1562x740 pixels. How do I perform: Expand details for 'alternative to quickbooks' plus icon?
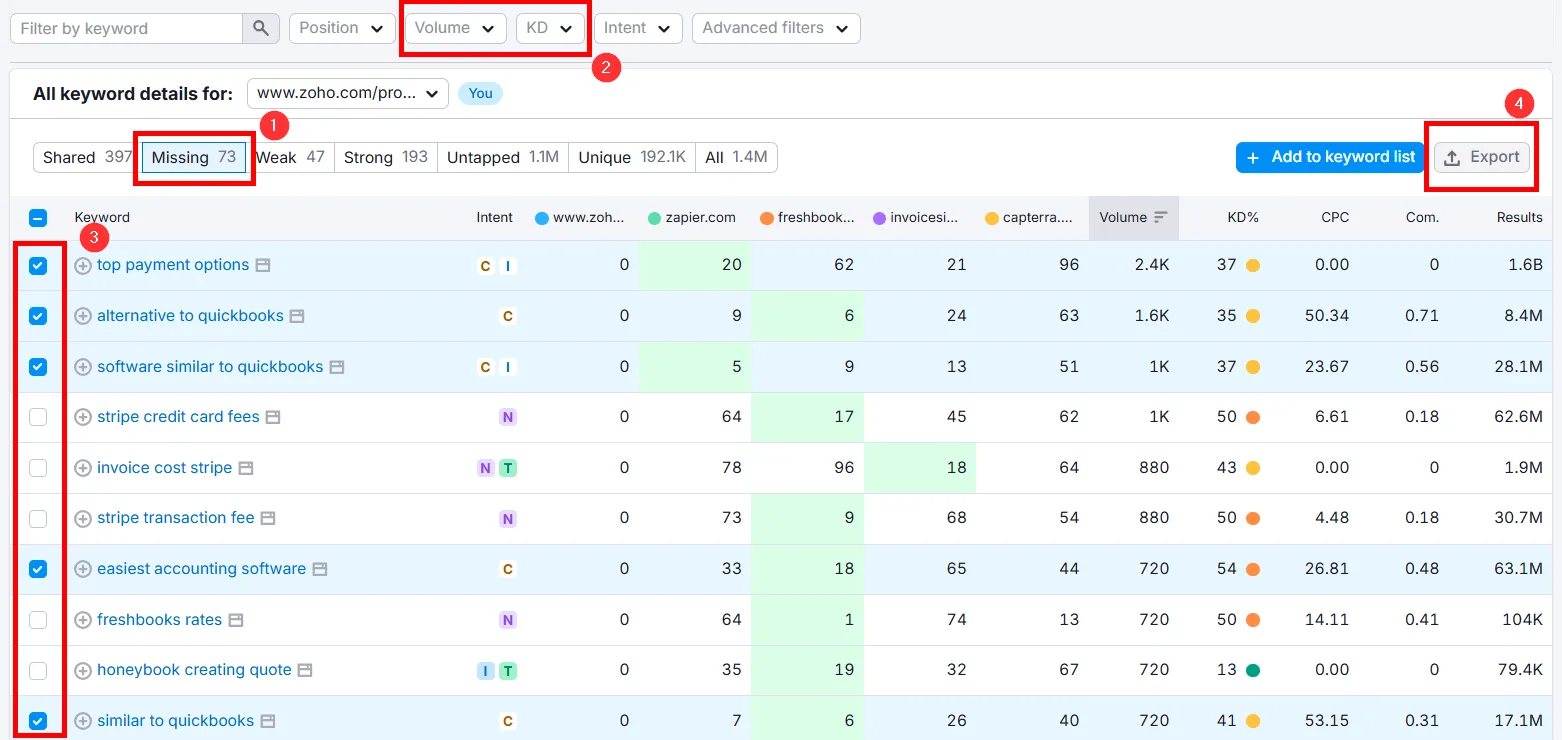pyautogui.click(x=83, y=316)
